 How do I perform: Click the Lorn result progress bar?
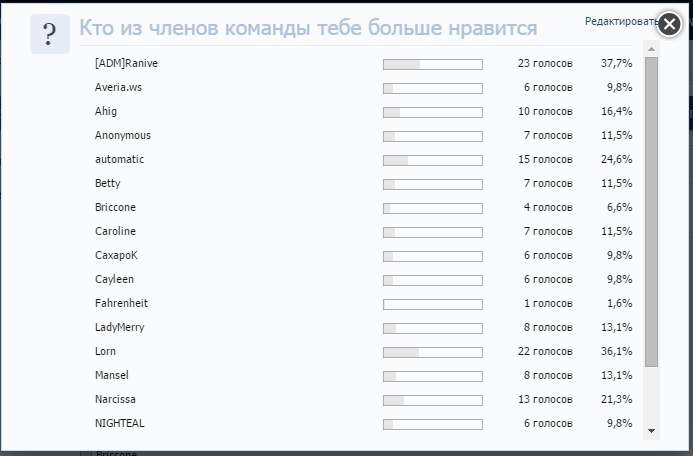pyautogui.click(x=432, y=352)
